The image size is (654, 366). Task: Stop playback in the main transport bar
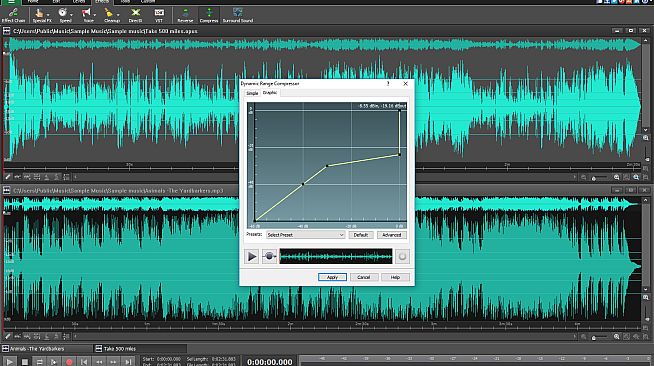[x=25, y=362]
